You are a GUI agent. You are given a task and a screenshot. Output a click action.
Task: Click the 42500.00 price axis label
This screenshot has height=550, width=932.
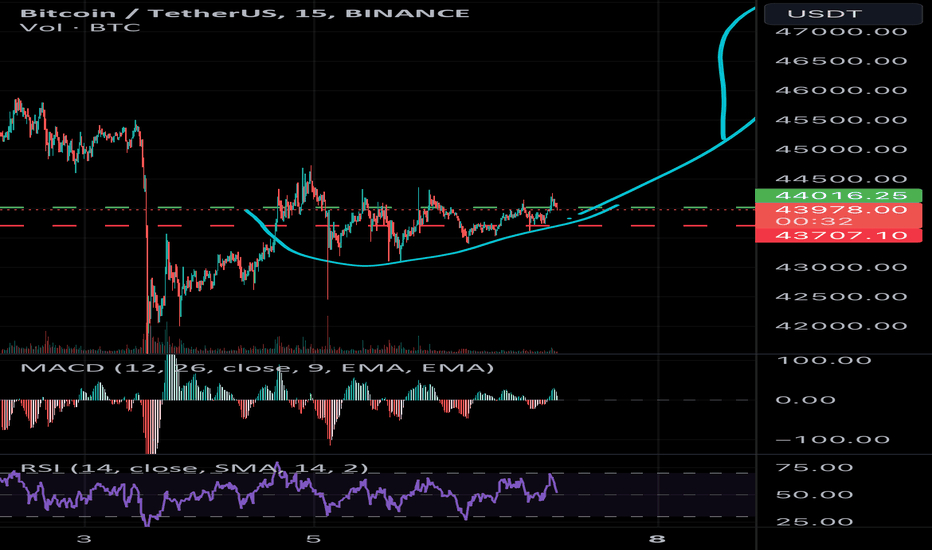point(840,297)
